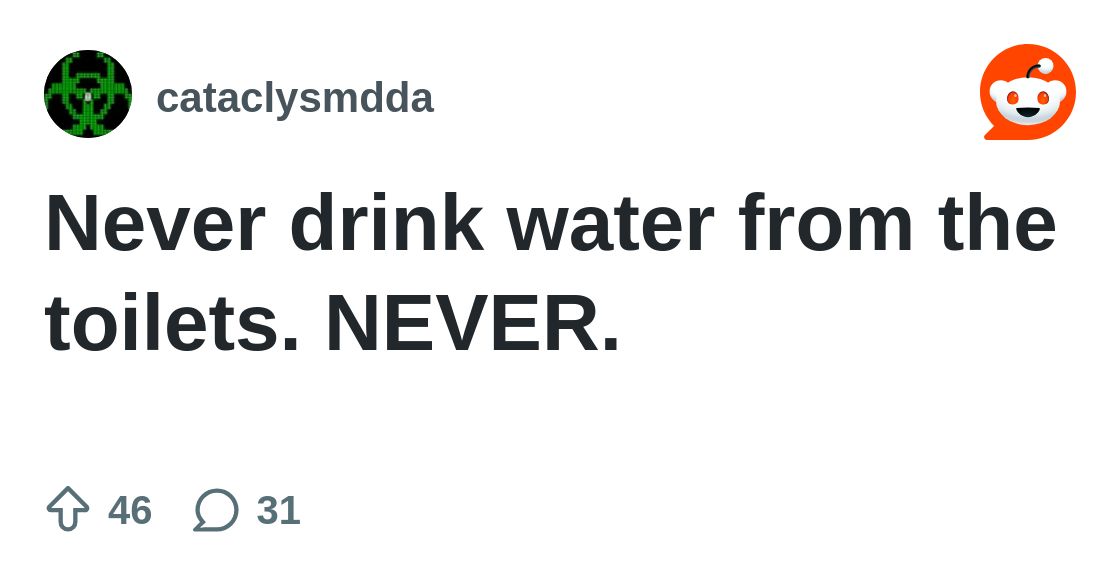The height and width of the screenshot is (584, 1120).
Task: Click Snoo's left orange eye
Action: pos(1011,97)
